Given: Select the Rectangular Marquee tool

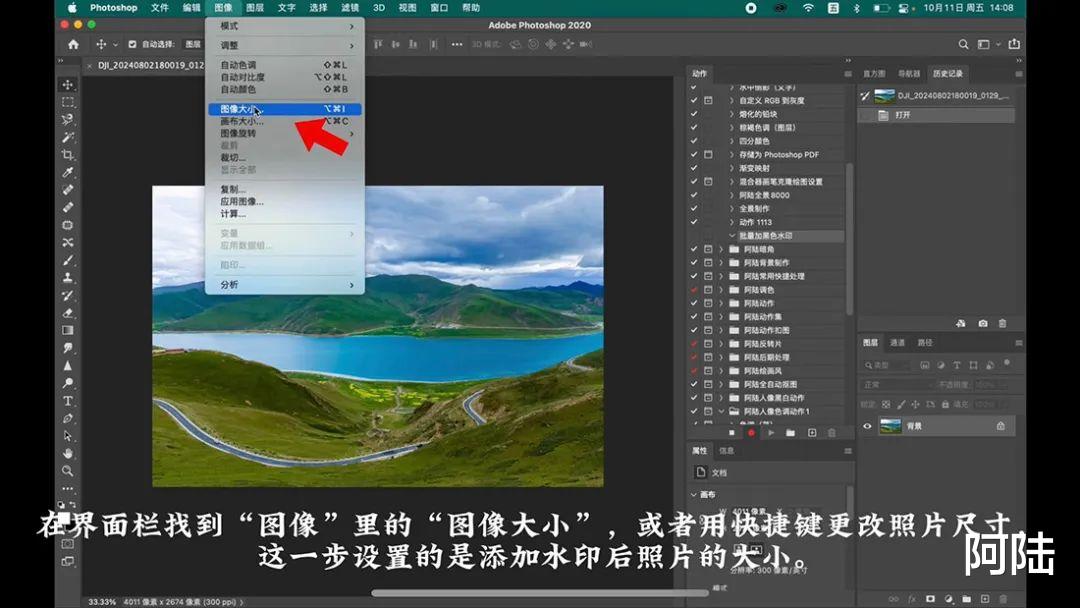Looking at the screenshot, I should click(68, 102).
